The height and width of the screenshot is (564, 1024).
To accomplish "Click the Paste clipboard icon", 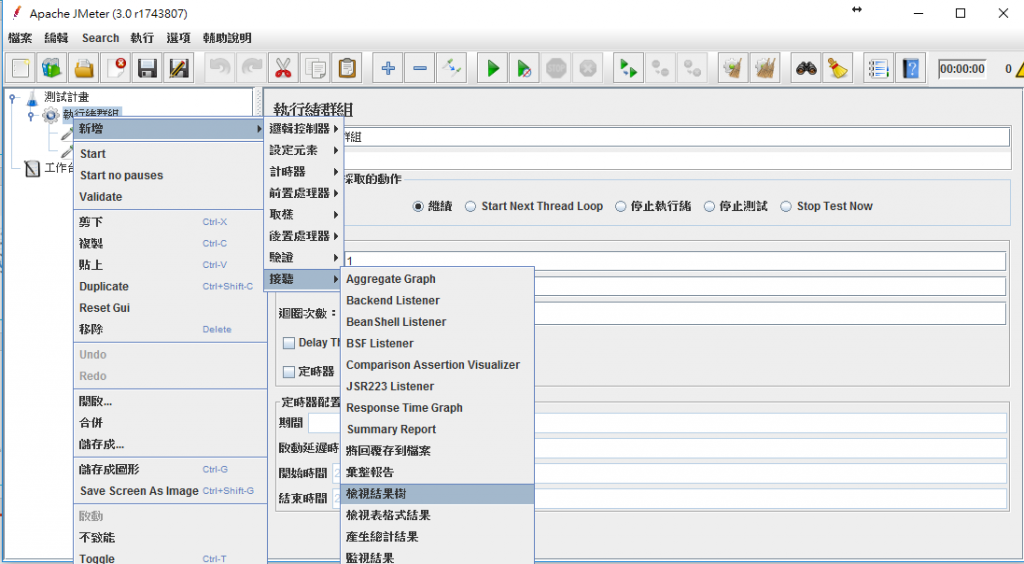I will 347,68.
